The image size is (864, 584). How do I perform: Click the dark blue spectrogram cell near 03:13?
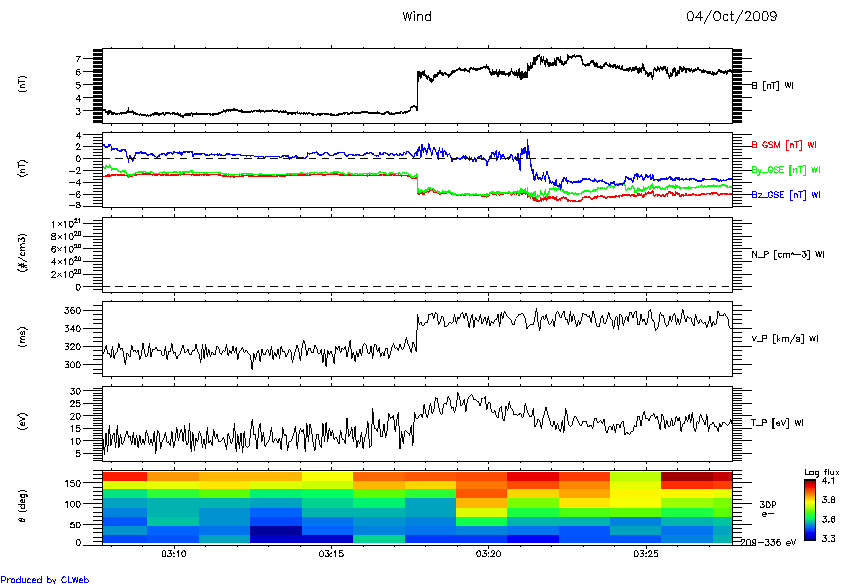275,531
